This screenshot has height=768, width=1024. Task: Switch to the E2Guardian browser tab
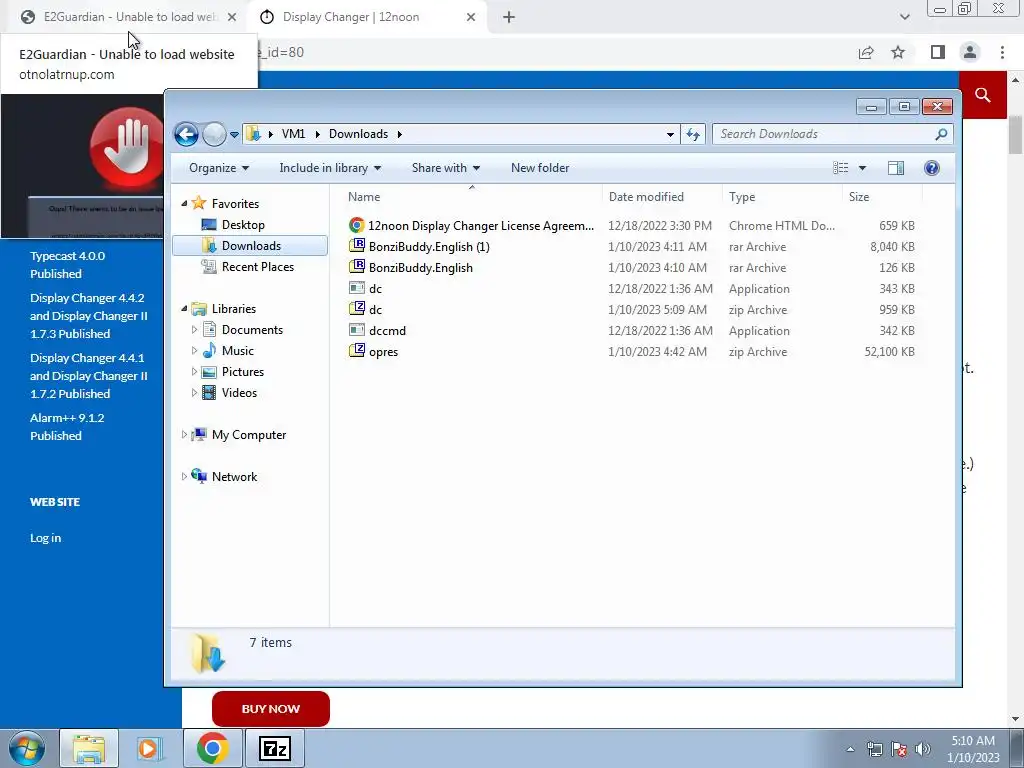tap(127, 17)
